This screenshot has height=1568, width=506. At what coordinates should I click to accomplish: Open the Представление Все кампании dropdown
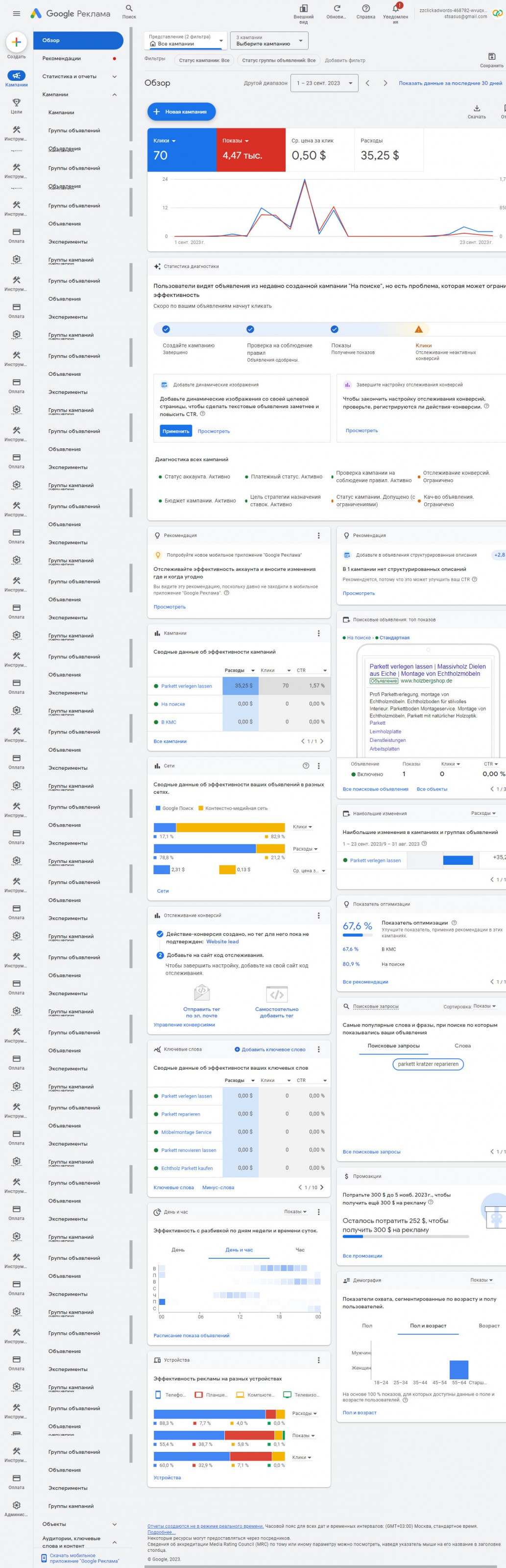click(186, 41)
